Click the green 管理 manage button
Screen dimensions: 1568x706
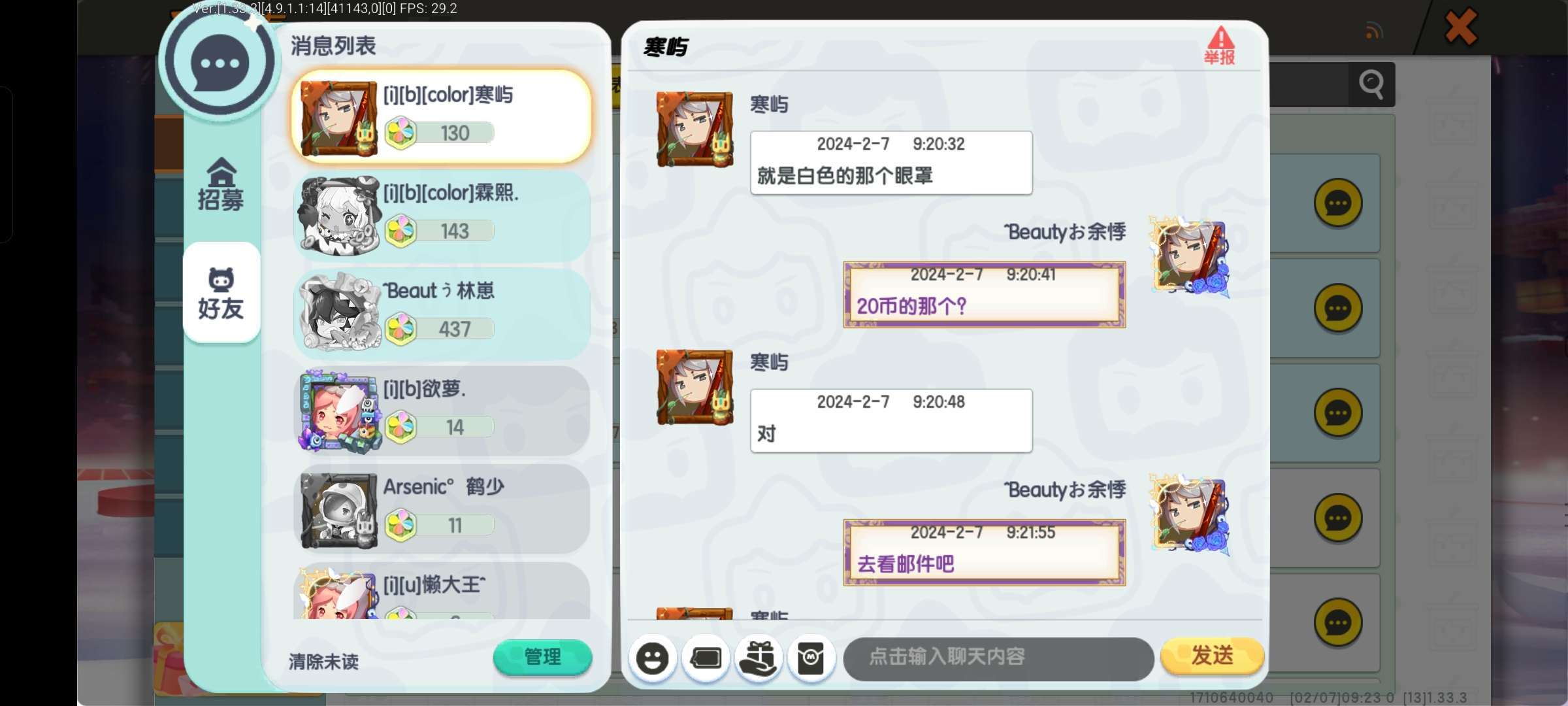point(542,657)
